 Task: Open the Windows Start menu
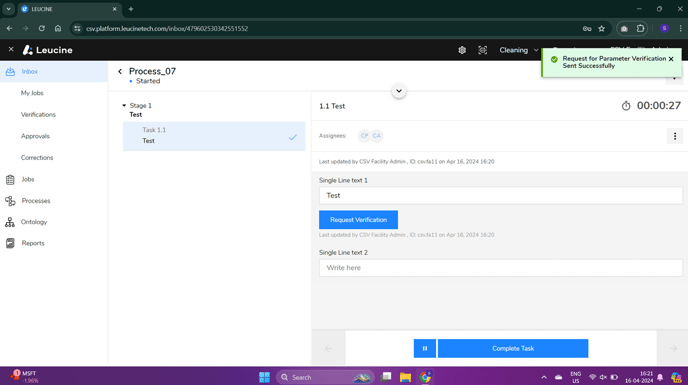point(265,377)
